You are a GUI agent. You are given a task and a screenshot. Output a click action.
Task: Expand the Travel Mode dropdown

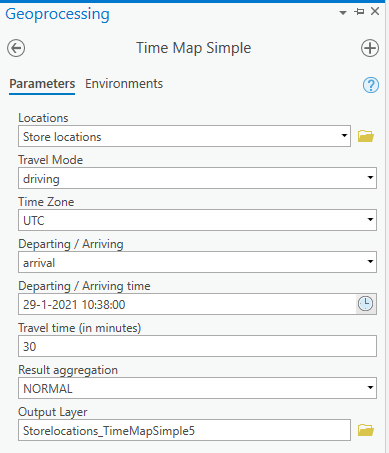click(370, 178)
